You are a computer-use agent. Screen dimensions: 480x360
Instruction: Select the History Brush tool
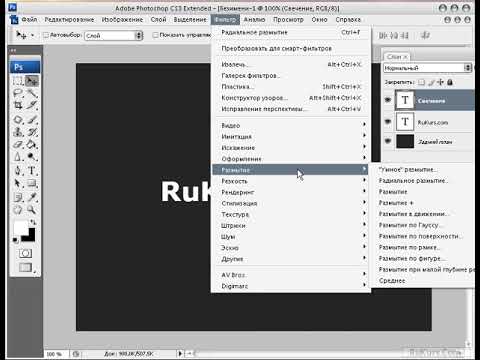(32, 132)
